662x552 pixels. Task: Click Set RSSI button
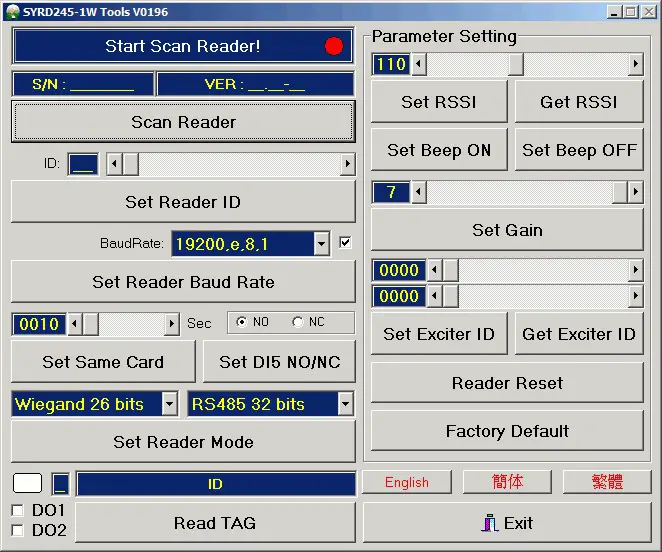(439, 102)
